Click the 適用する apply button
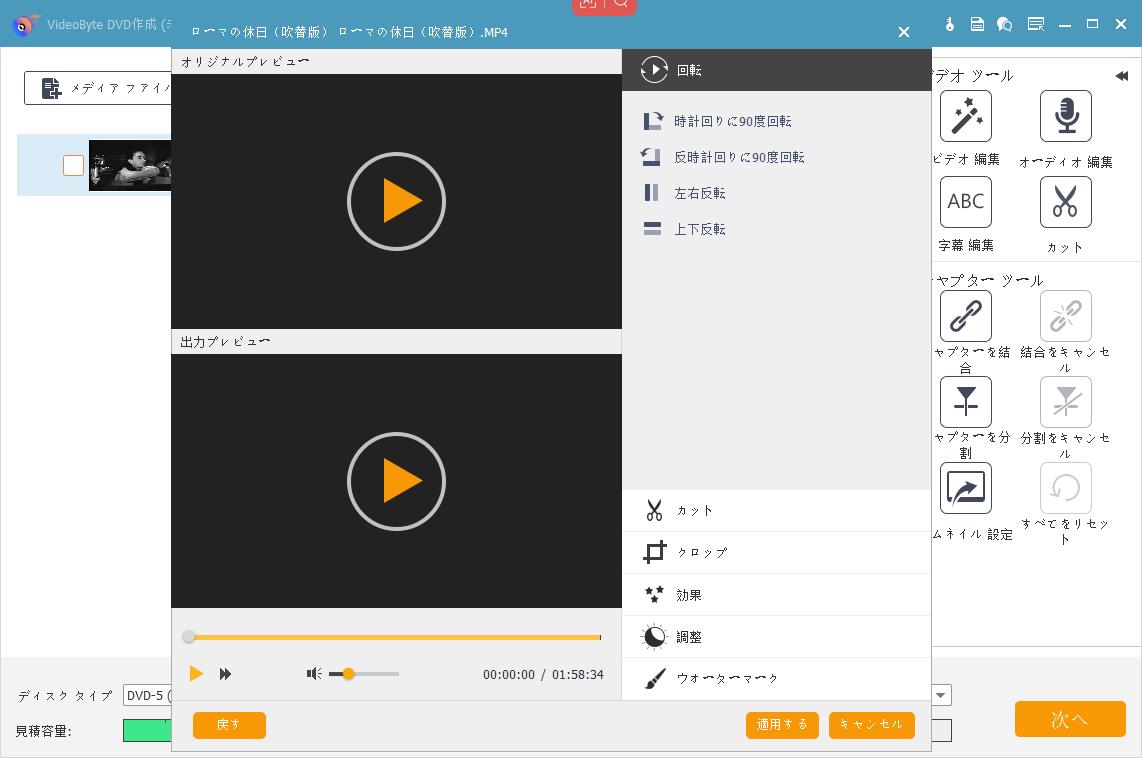 (x=782, y=724)
